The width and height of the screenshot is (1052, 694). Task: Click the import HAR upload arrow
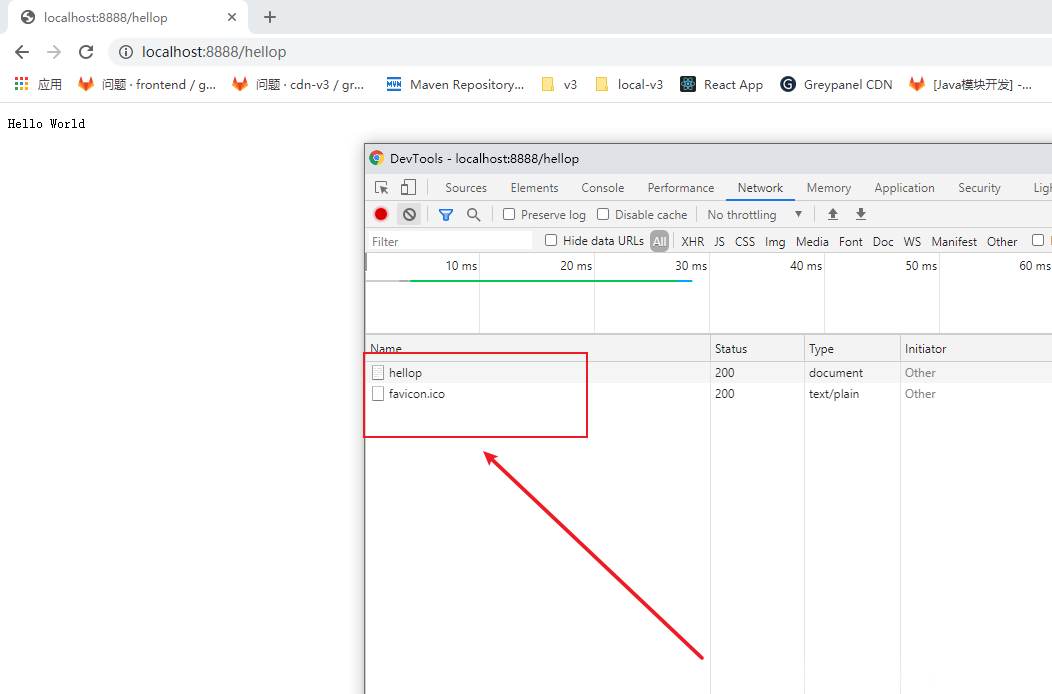[x=832, y=214]
